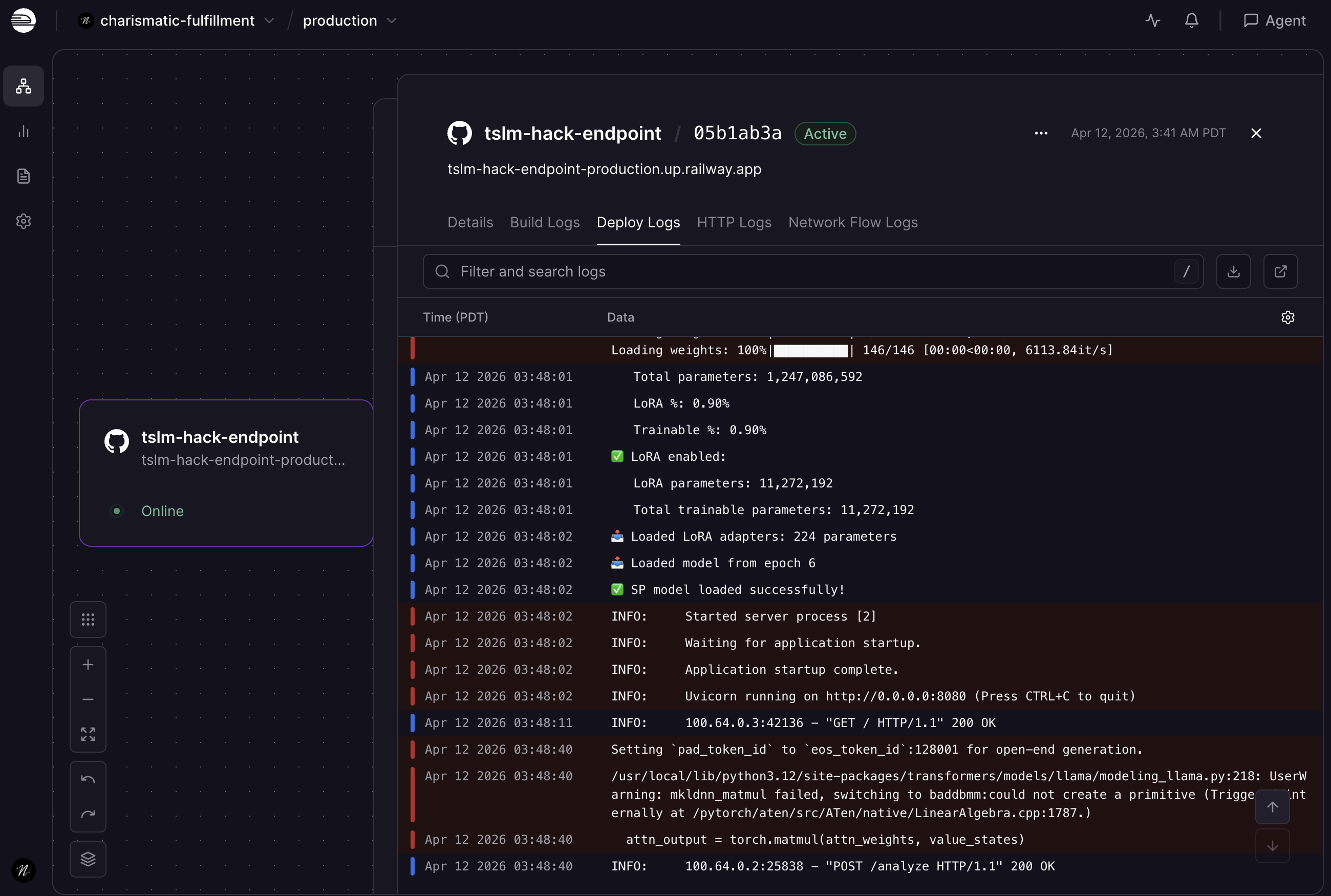Open the logs document icon in the sidebar
The height and width of the screenshot is (896, 1331).
click(x=24, y=176)
